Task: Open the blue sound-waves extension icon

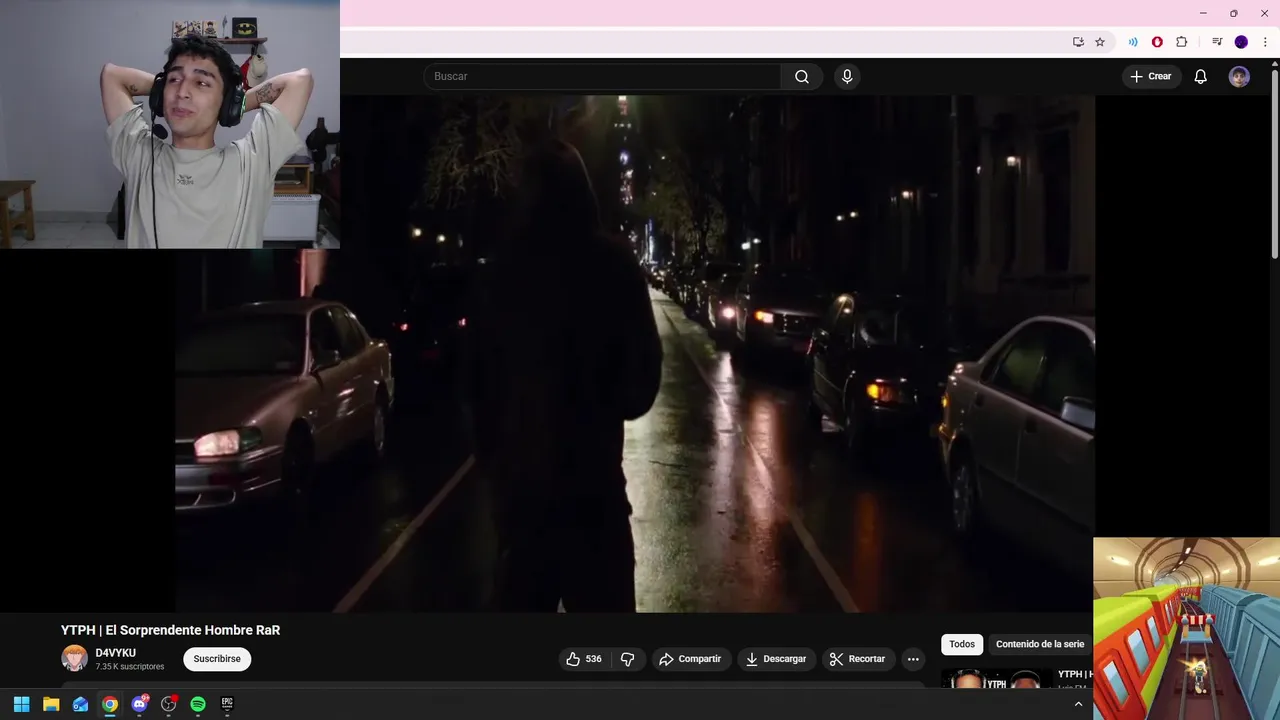Action: 1133,42
